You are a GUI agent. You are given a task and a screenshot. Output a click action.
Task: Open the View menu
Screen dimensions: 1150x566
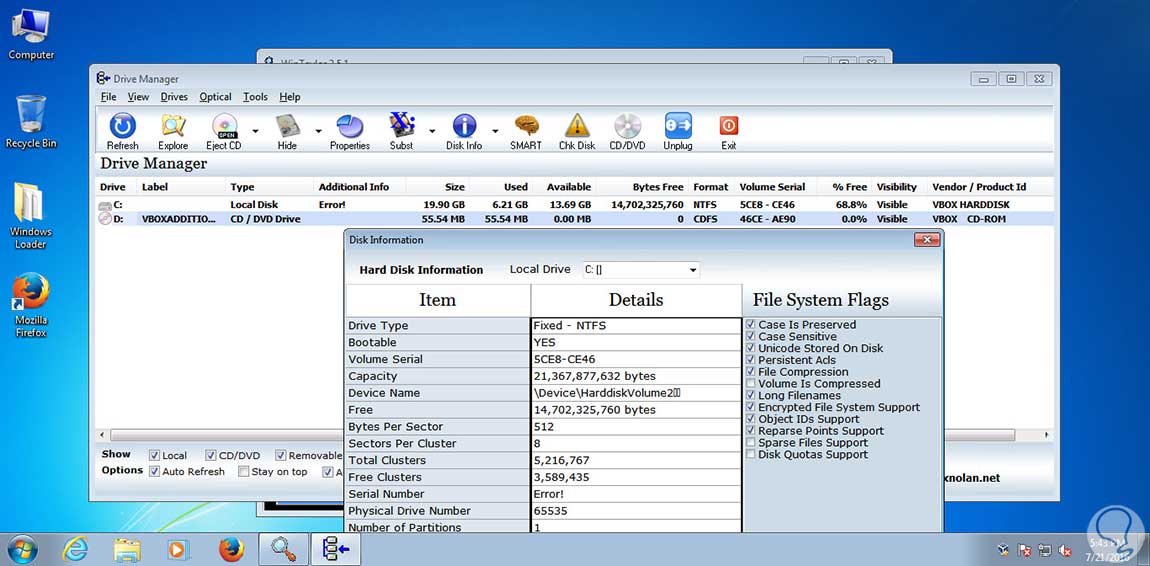tap(138, 97)
